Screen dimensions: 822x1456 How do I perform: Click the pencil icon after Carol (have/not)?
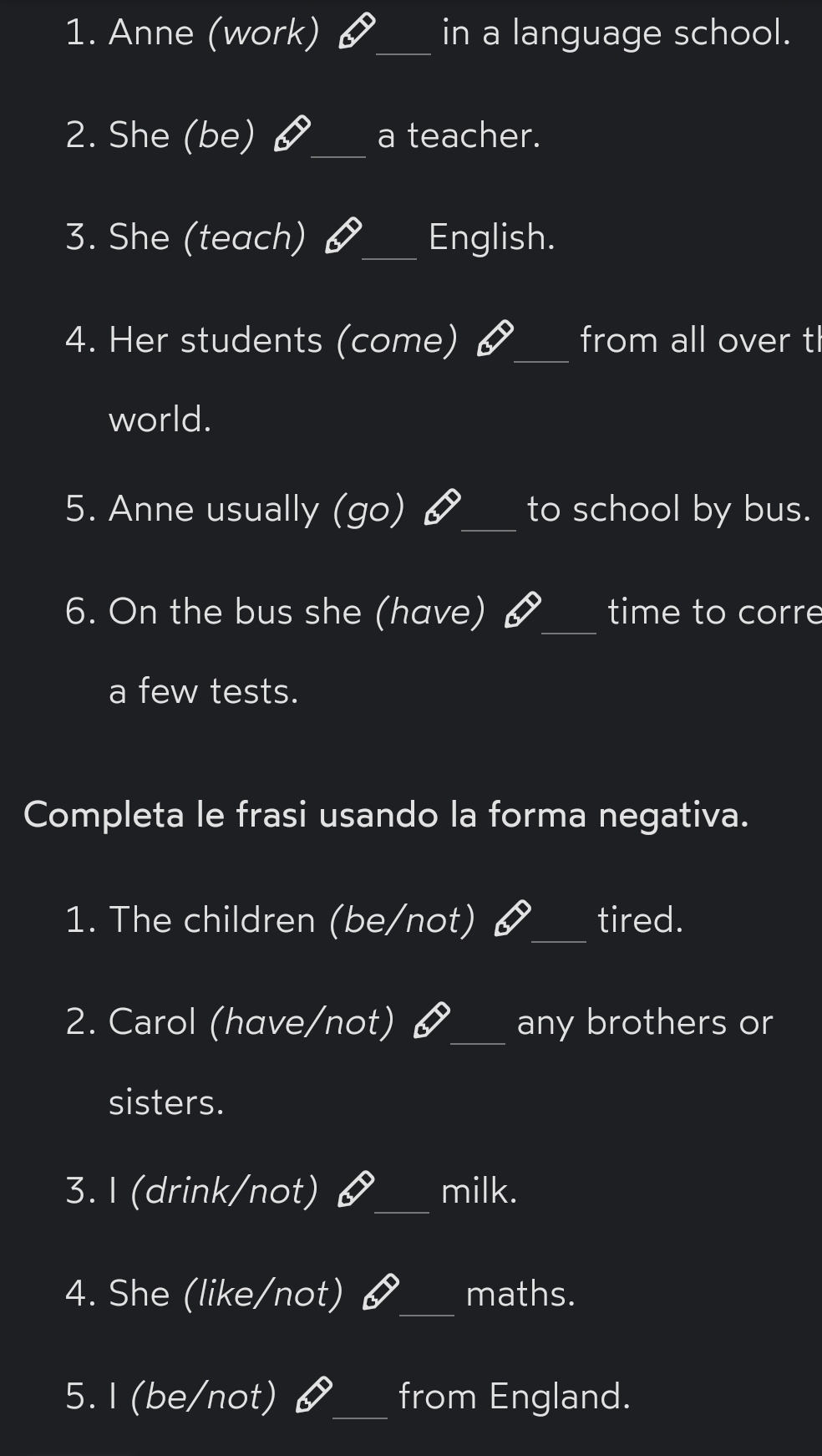[x=432, y=1021]
